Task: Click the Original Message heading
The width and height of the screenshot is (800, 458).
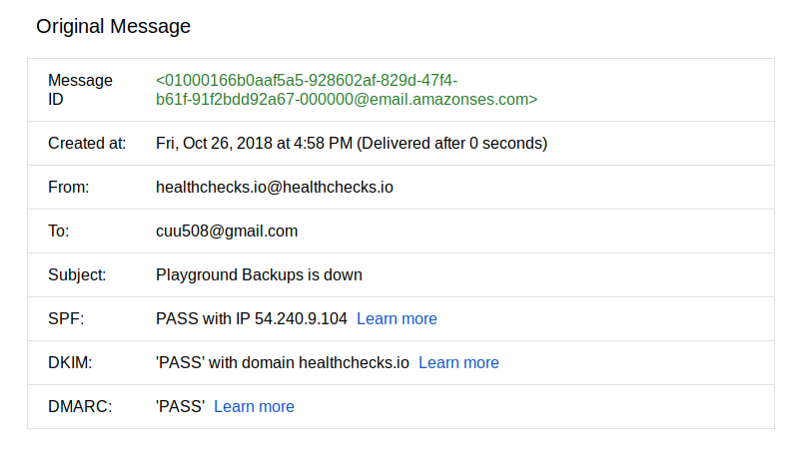Action: click(113, 26)
